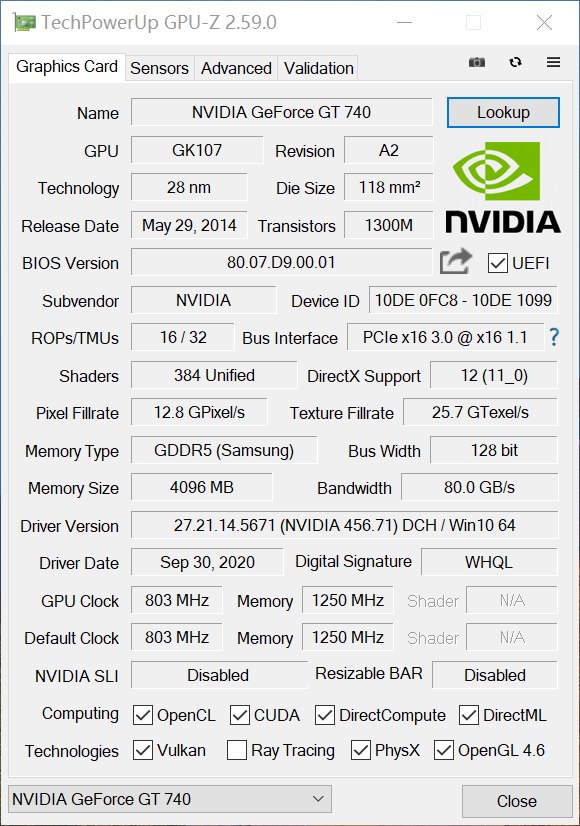Toggle the DirectML checkbox

point(469,715)
